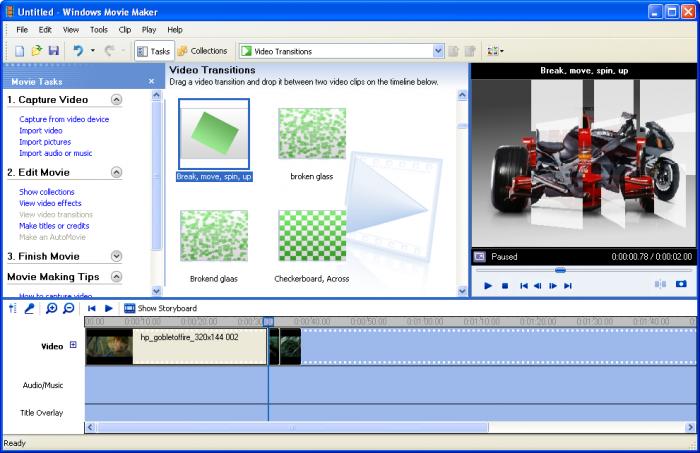
Task: Click the Import pictures link
Action: pos(45,142)
